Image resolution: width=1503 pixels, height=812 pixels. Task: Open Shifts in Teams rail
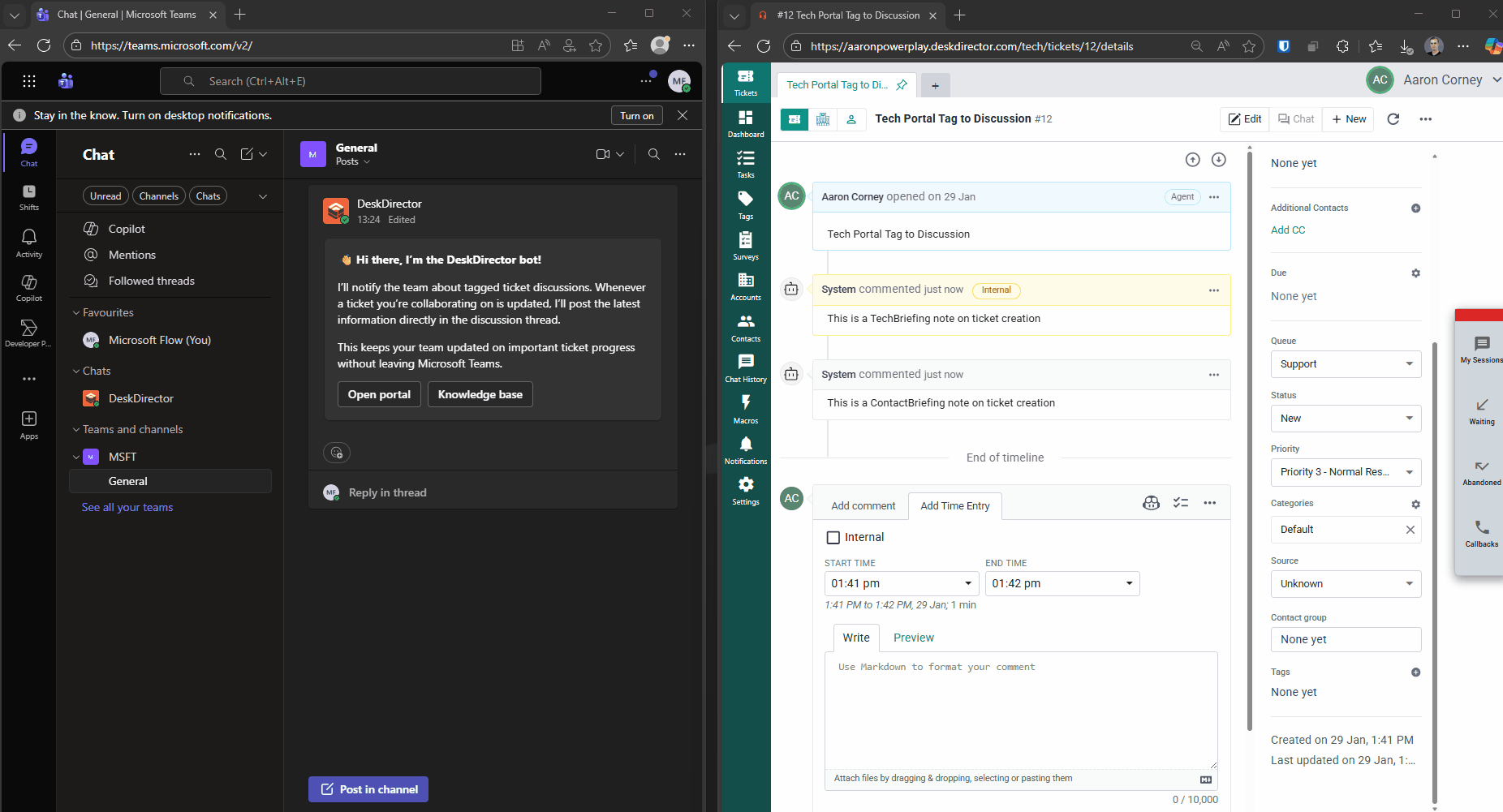(29, 196)
